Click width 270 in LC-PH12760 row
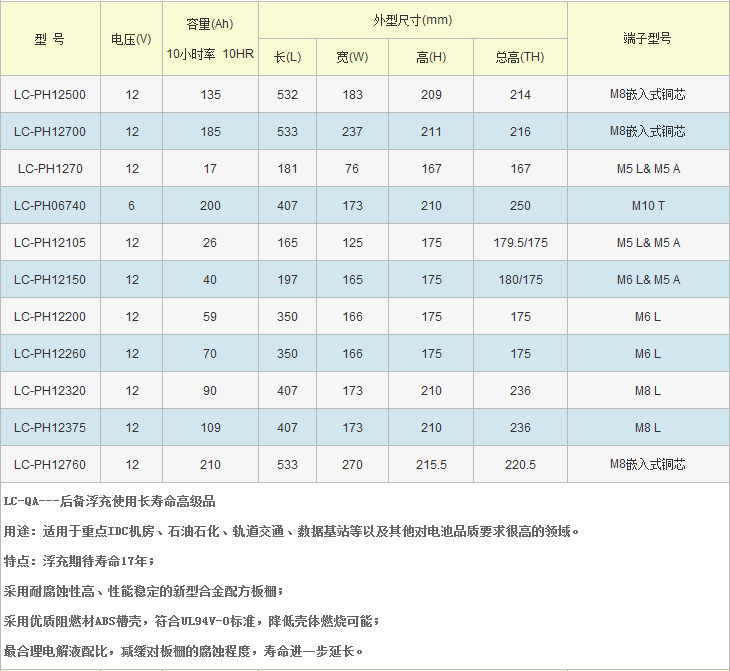 pyautogui.click(x=352, y=465)
